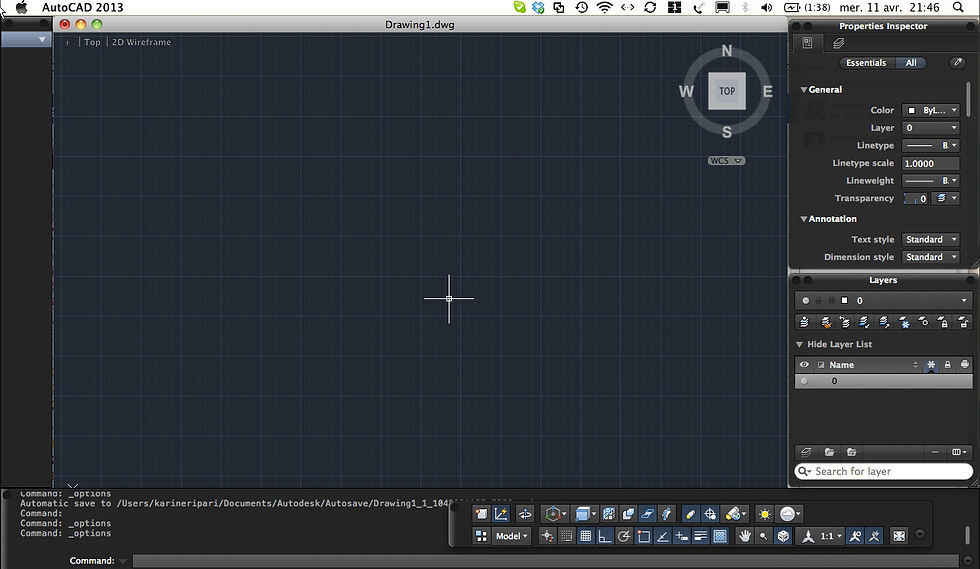Click the pencil marker icon in the status bar
Viewport: 980px width, 569px height.
pos(690,514)
